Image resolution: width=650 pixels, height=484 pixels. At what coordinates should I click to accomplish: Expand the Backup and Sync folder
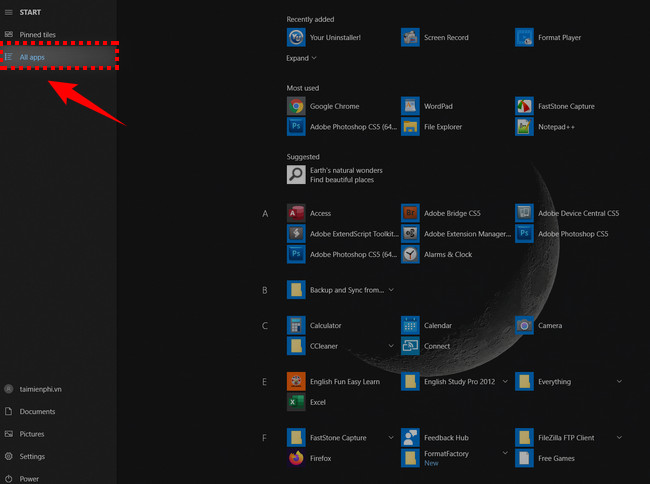(x=391, y=290)
